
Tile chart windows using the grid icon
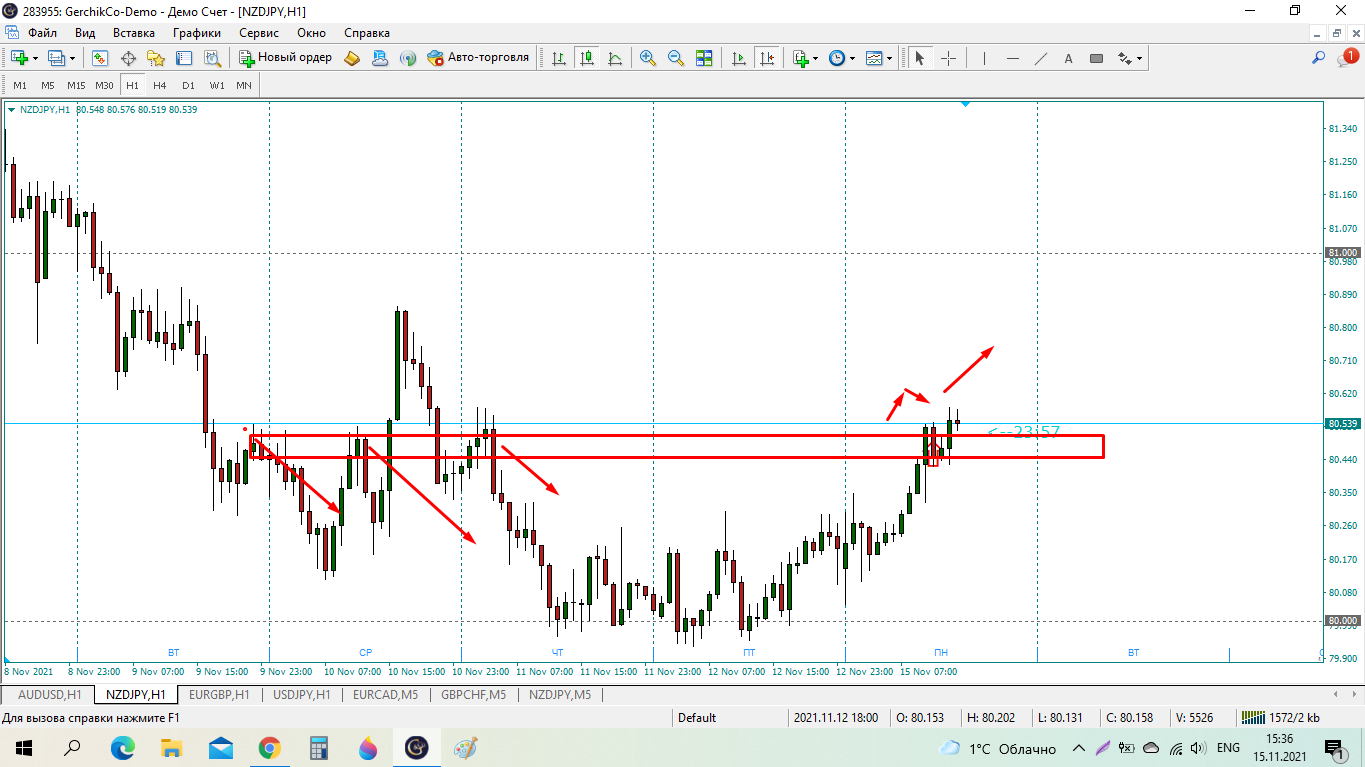coord(704,58)
